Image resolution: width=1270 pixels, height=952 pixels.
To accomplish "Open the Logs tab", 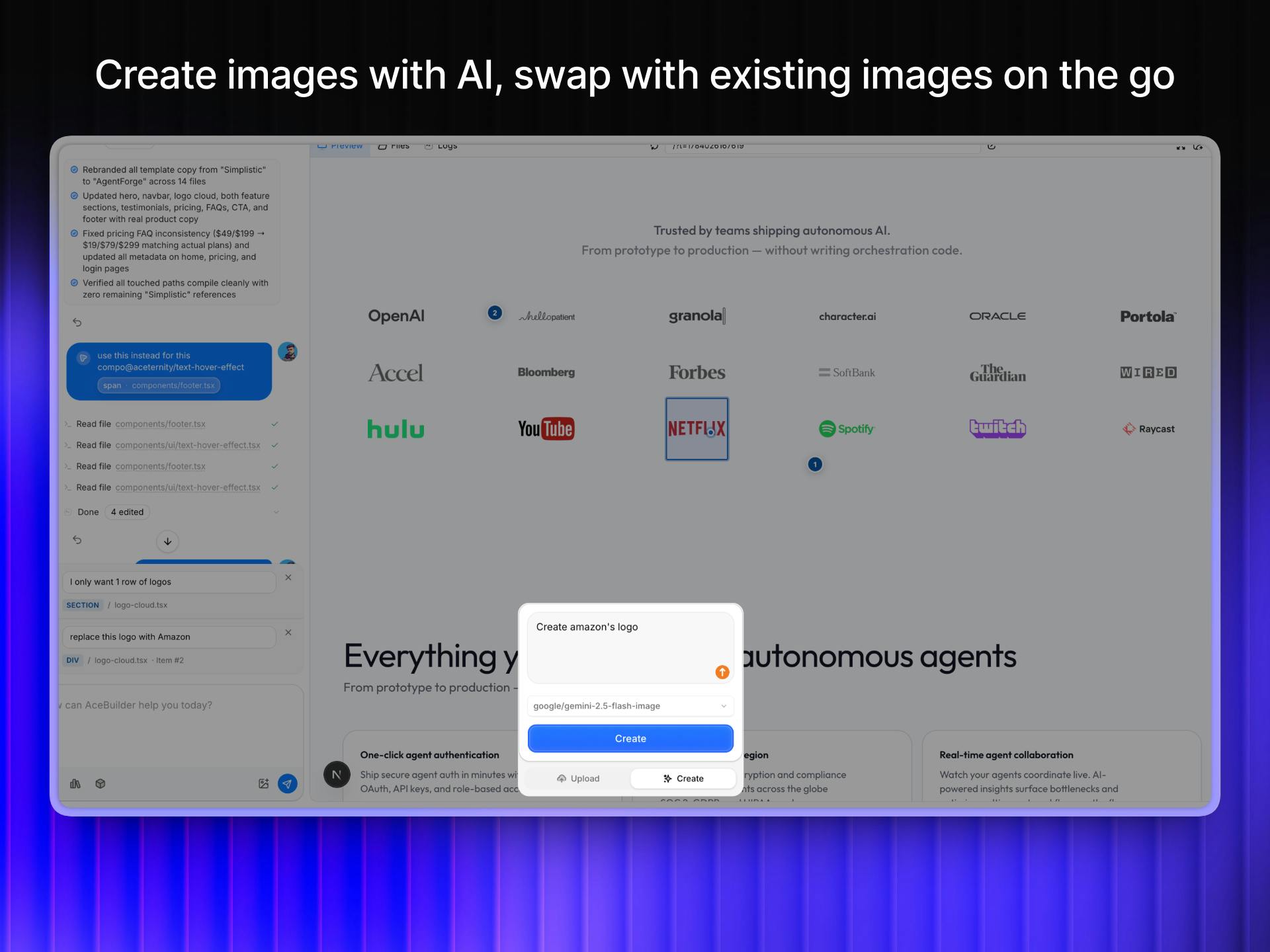I will [x=441, y=145].
